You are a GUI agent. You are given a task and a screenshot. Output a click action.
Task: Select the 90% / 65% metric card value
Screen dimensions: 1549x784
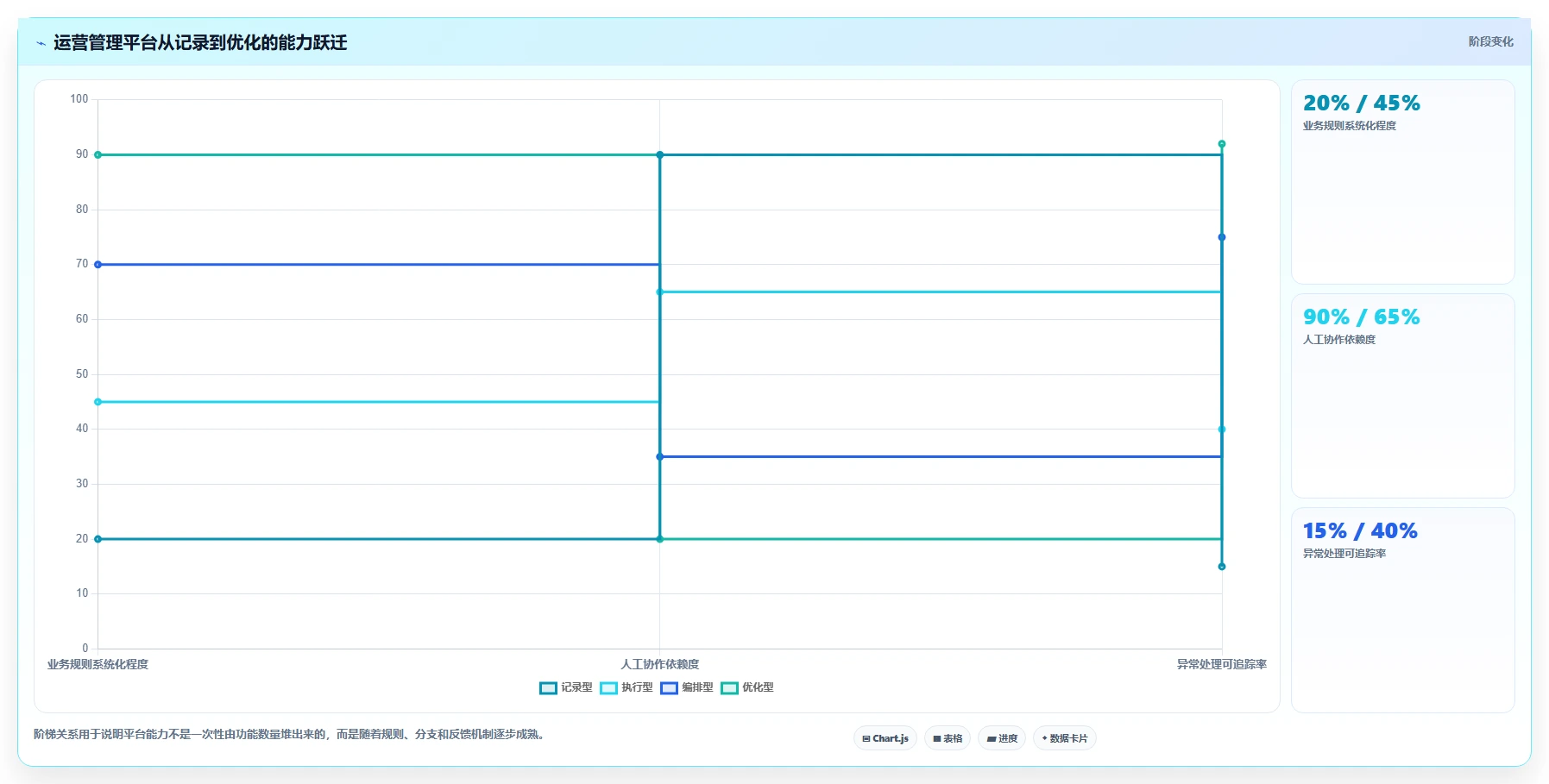(1362, 317)
